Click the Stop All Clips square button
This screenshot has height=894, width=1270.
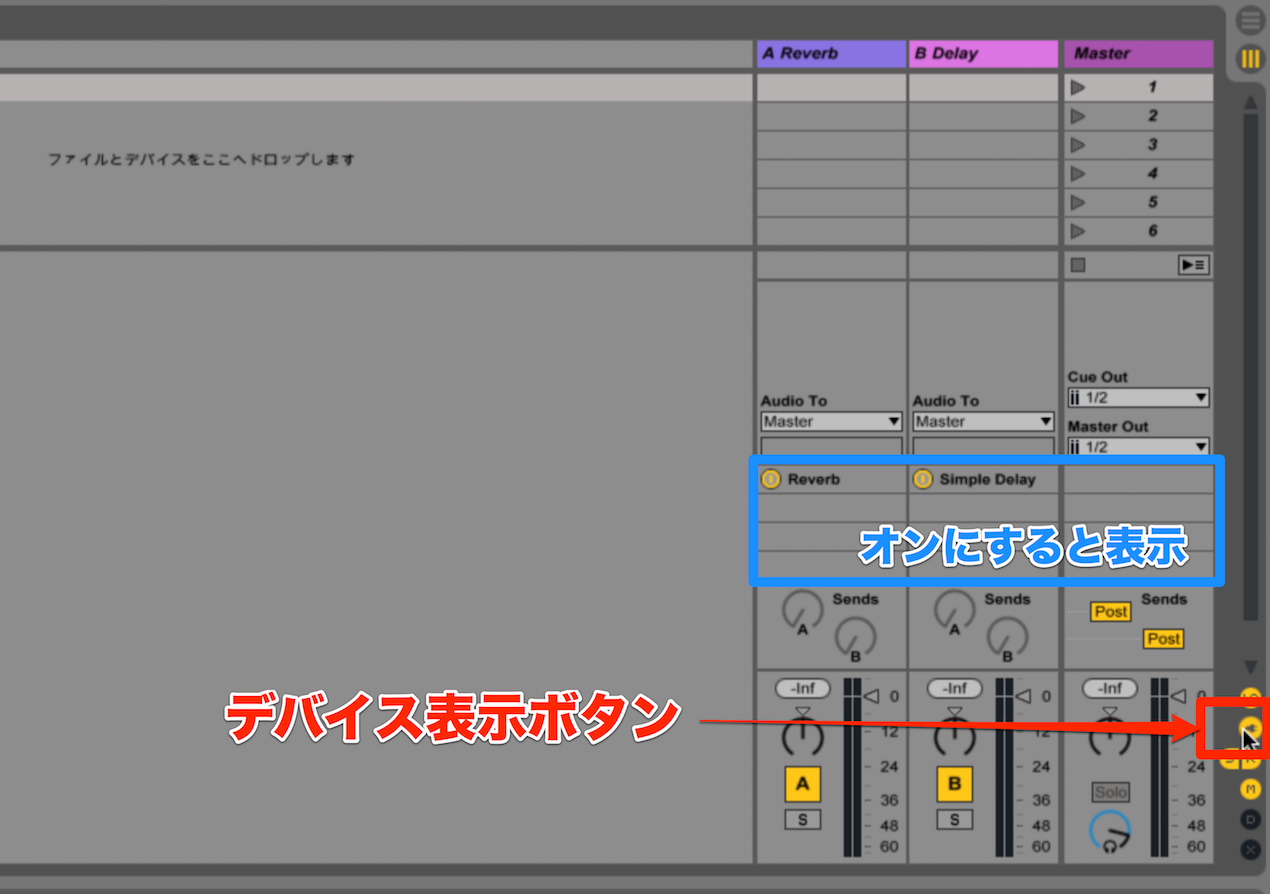click(x=1077, y=265)
